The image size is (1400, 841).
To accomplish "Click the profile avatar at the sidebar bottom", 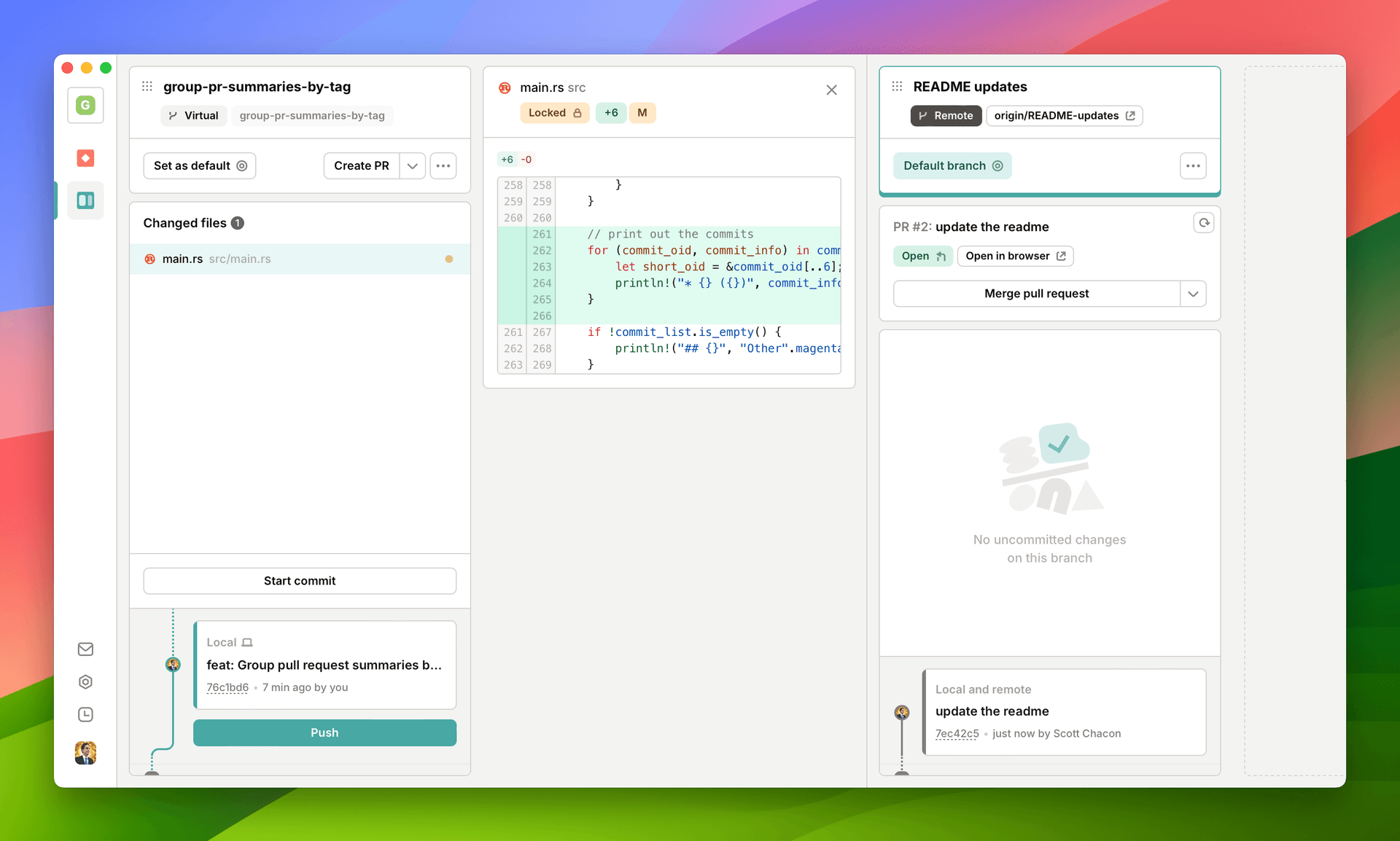I will point(85,753).
